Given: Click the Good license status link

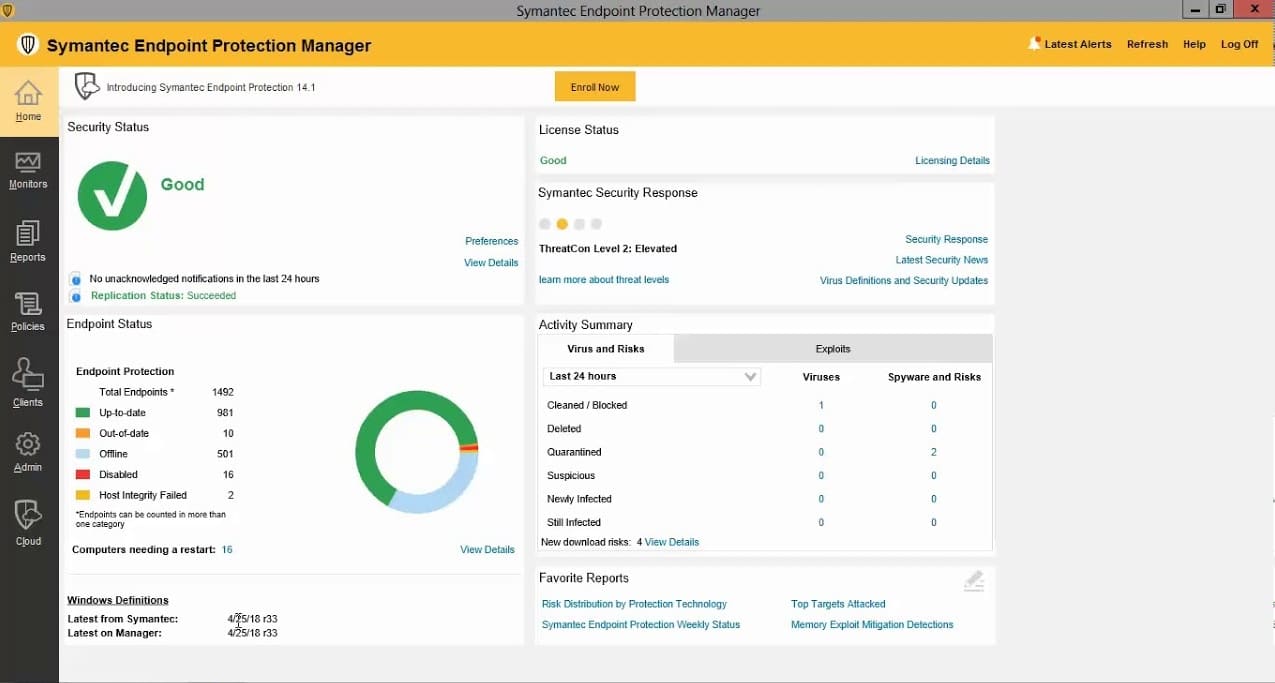Looking at the screenshot, I should [553, 160].
